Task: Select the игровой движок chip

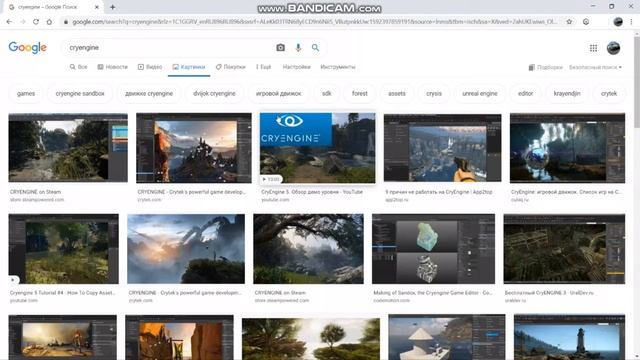Action: [278, 93]
